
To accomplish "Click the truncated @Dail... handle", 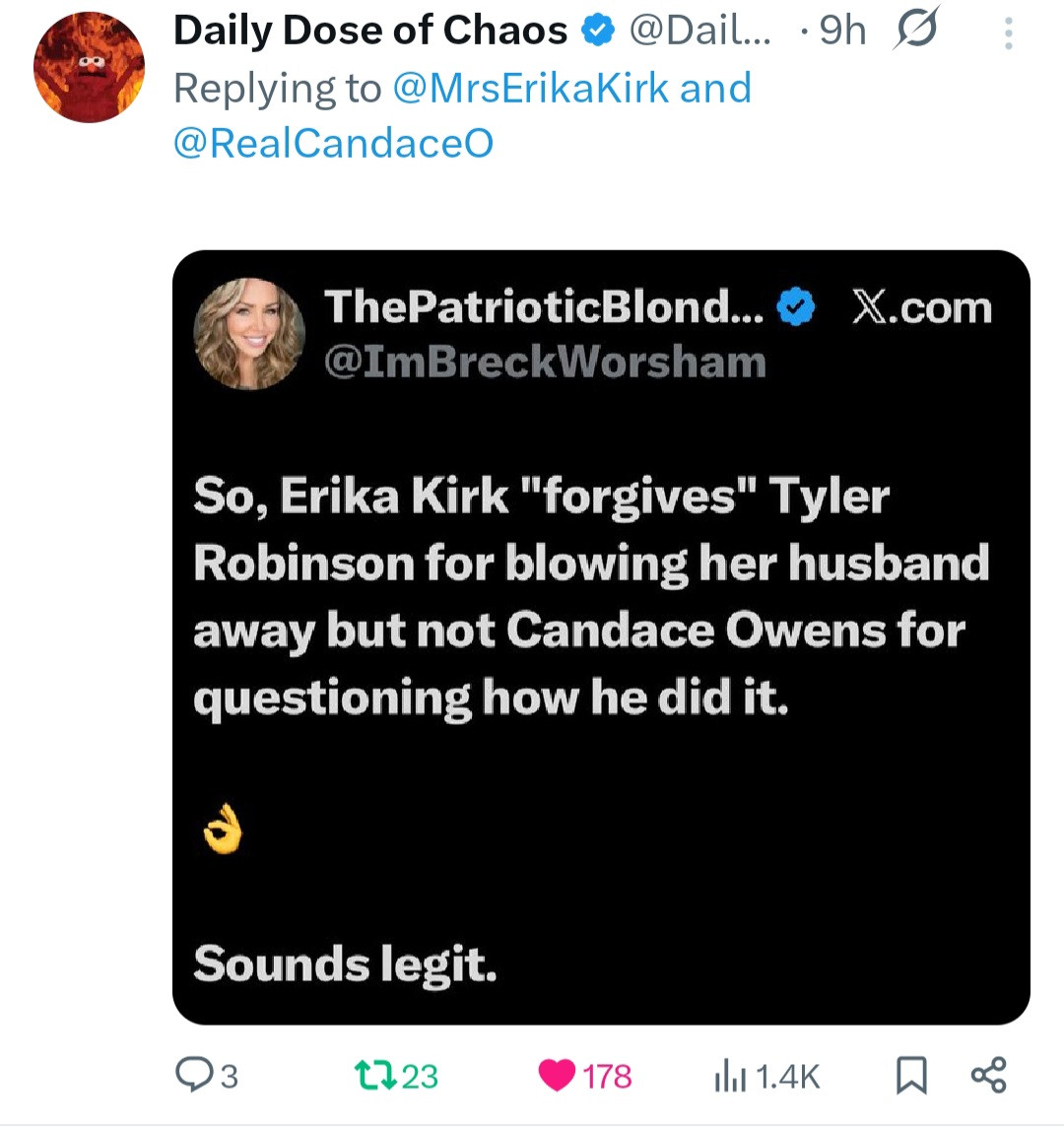I will coord(699,32).
